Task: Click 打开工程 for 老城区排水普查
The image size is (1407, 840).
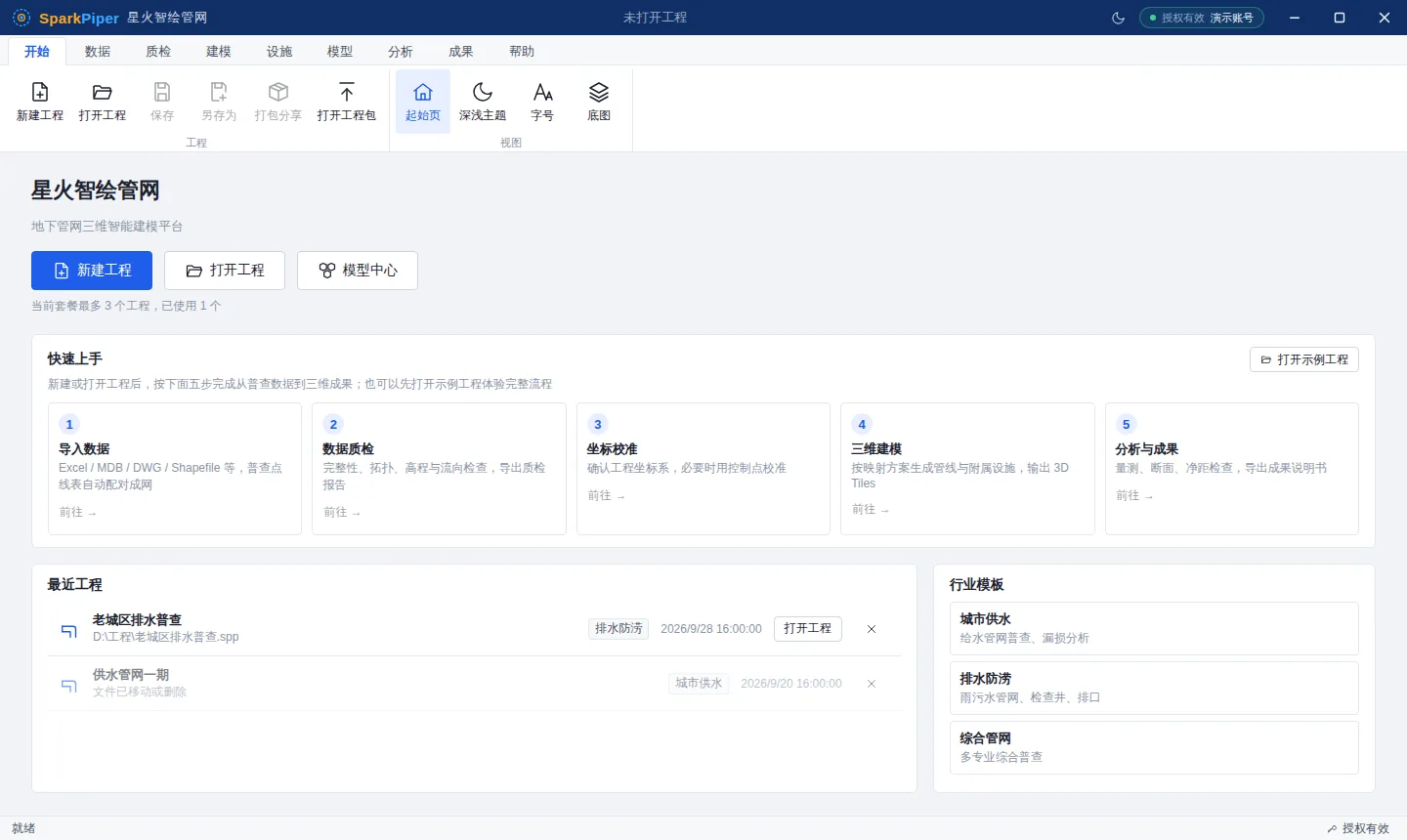Action: click(808, 629)
